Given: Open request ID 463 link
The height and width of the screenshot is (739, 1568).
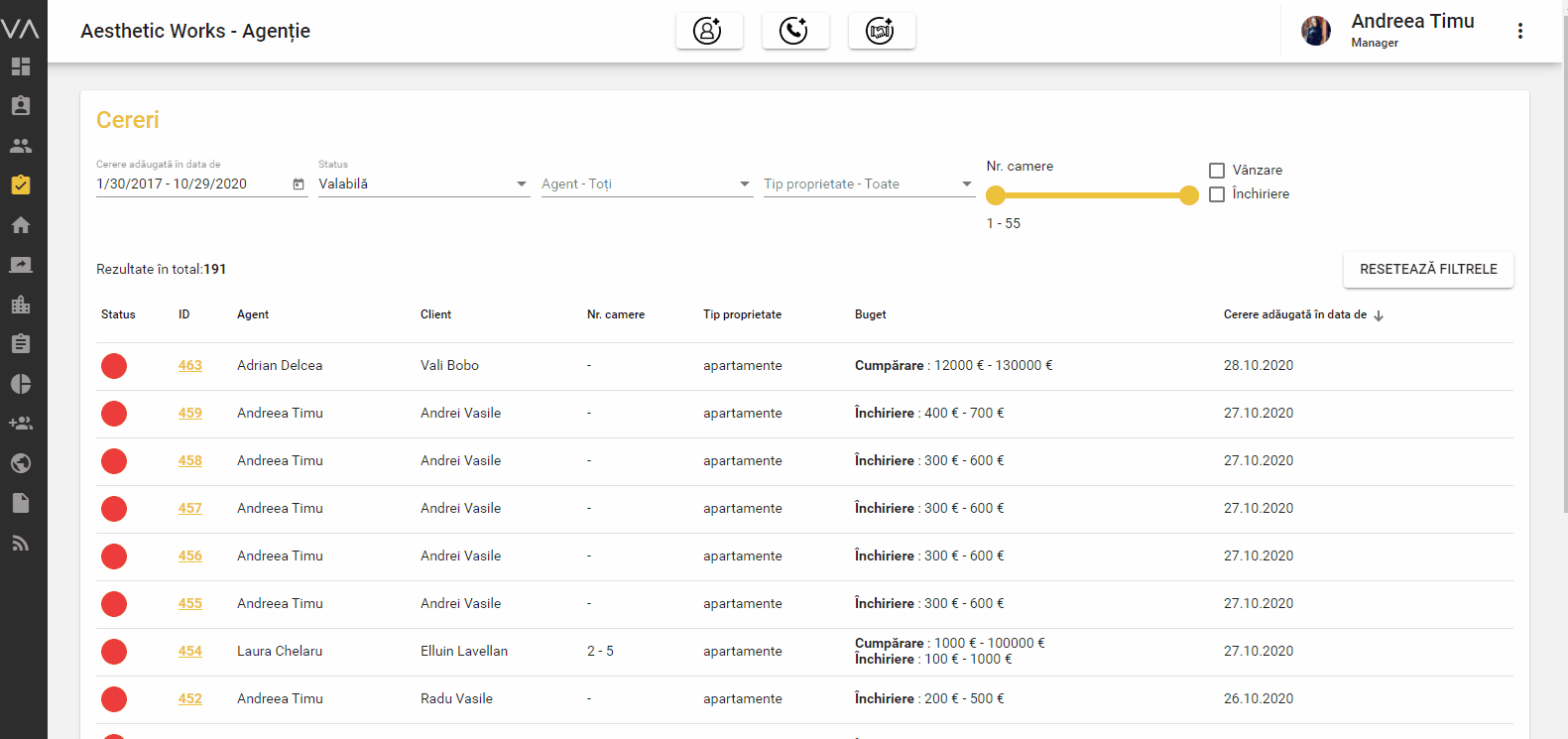Looking at the screenshot, I should pyautogui.click(x=190, y=366).
